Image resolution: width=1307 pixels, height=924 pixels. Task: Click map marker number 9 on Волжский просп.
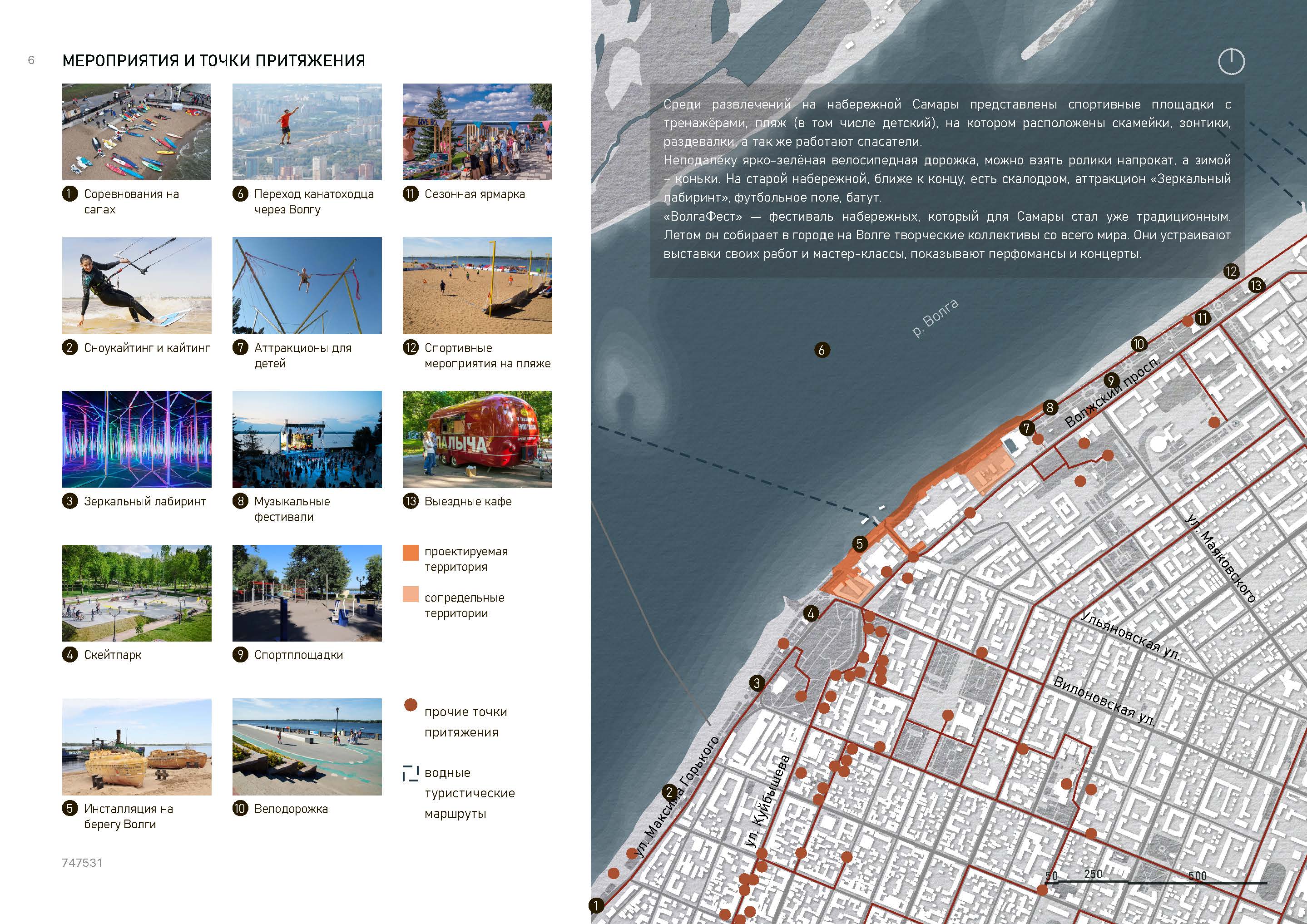click(x=1111, y=380)
